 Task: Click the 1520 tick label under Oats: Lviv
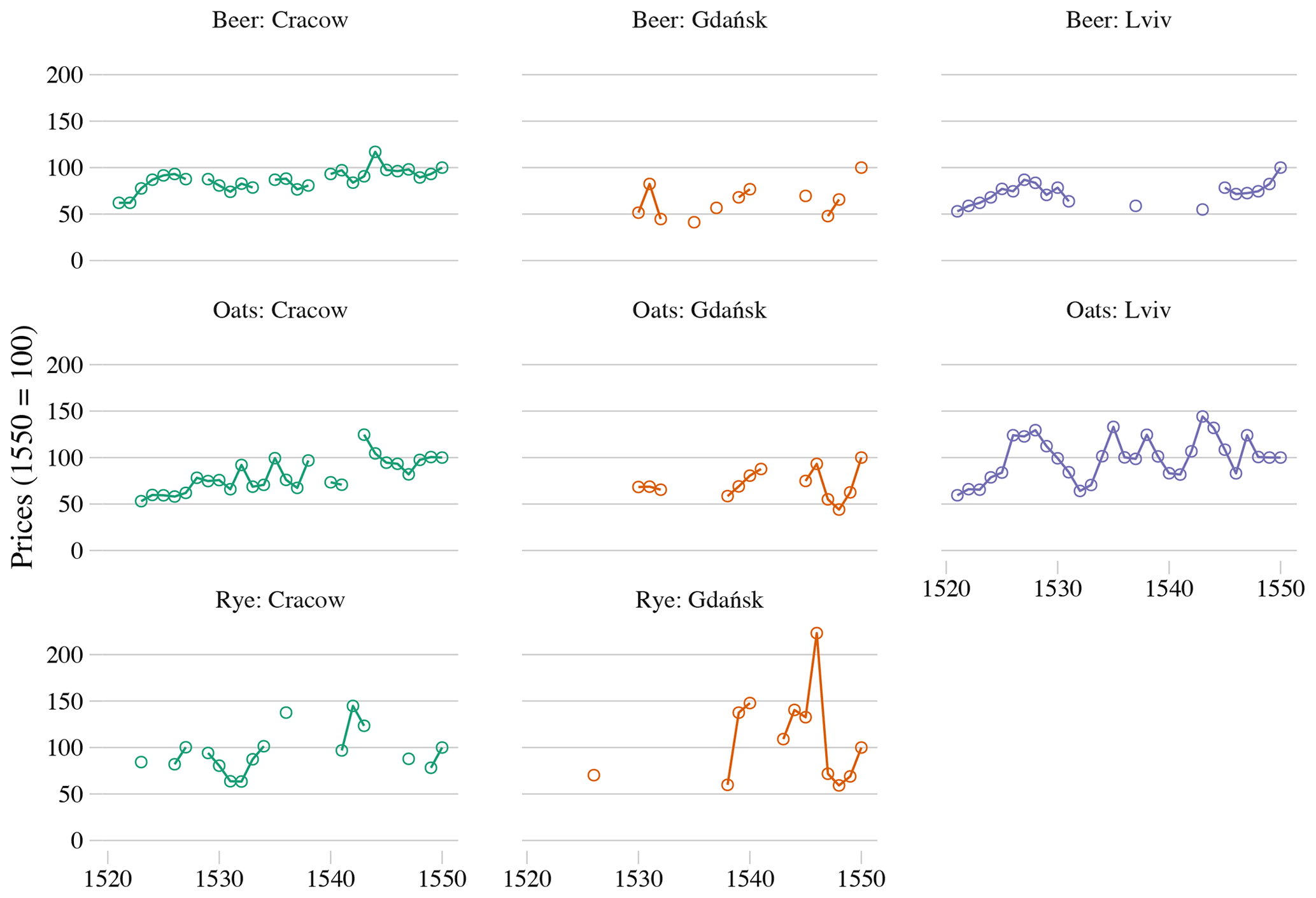tap(946, 589)
